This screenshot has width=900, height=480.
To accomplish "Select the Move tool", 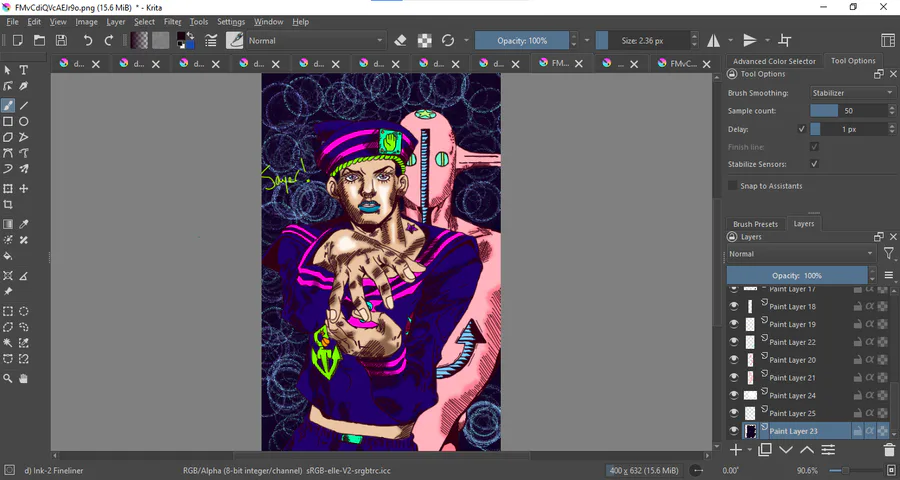I will click(x=24, y=188).
